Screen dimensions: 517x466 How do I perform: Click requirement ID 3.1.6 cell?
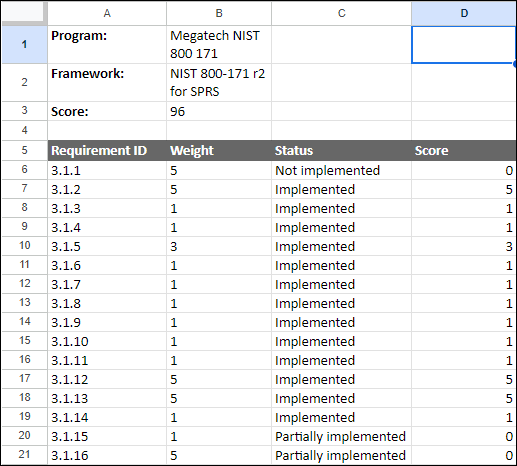(107, 265)
